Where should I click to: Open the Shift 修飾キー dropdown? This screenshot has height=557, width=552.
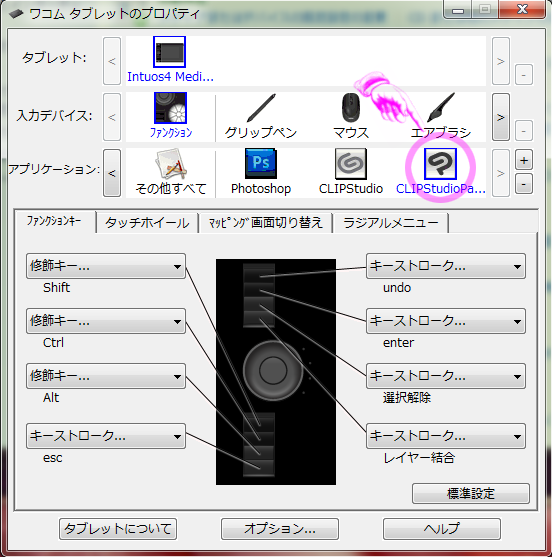click(106, 266)
